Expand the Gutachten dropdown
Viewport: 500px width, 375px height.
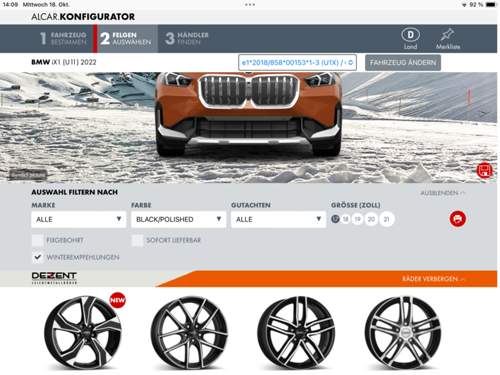tap(278, 219)
